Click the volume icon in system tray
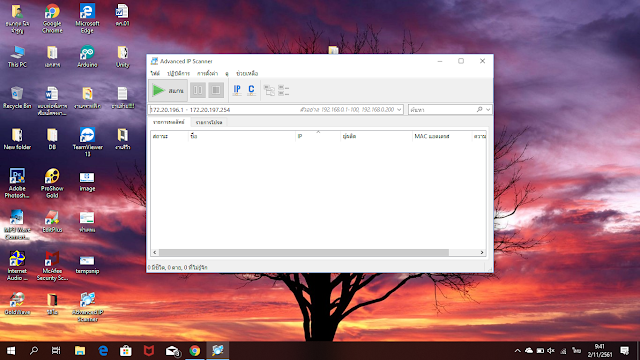Screen dimensions: 640x360 (551, 351)
